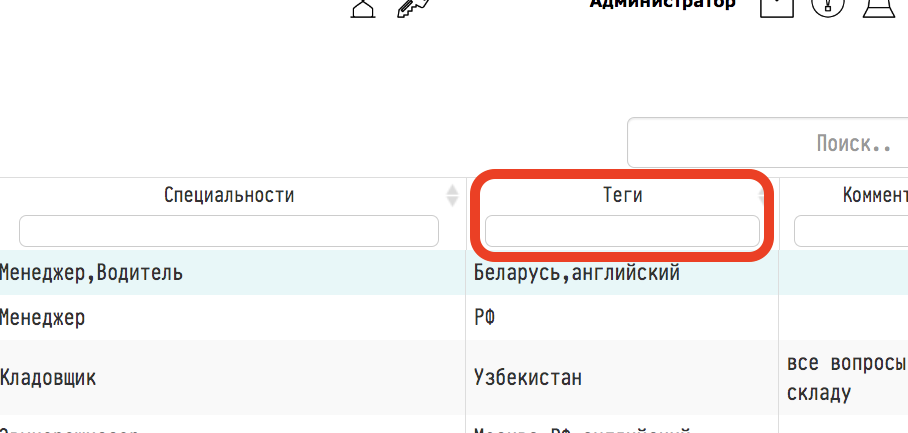This screenshot has height=433, width=908.
Task: Sort by the Комментарии column header
Action: pyautogui.click(x=876, y=196)
